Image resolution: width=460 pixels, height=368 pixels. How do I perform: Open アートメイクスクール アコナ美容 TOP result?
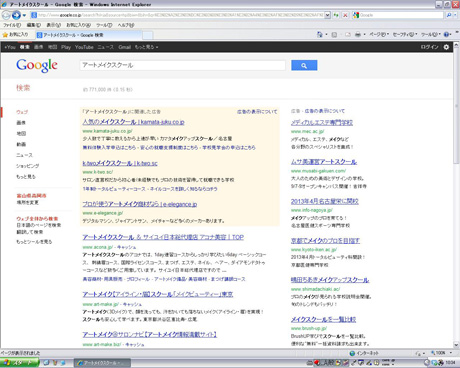pos(163,237)
